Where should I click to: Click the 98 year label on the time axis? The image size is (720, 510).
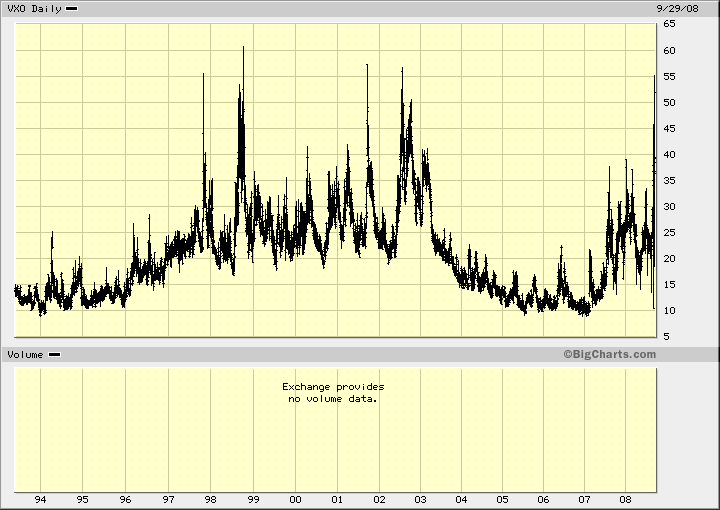click(210, 500)
